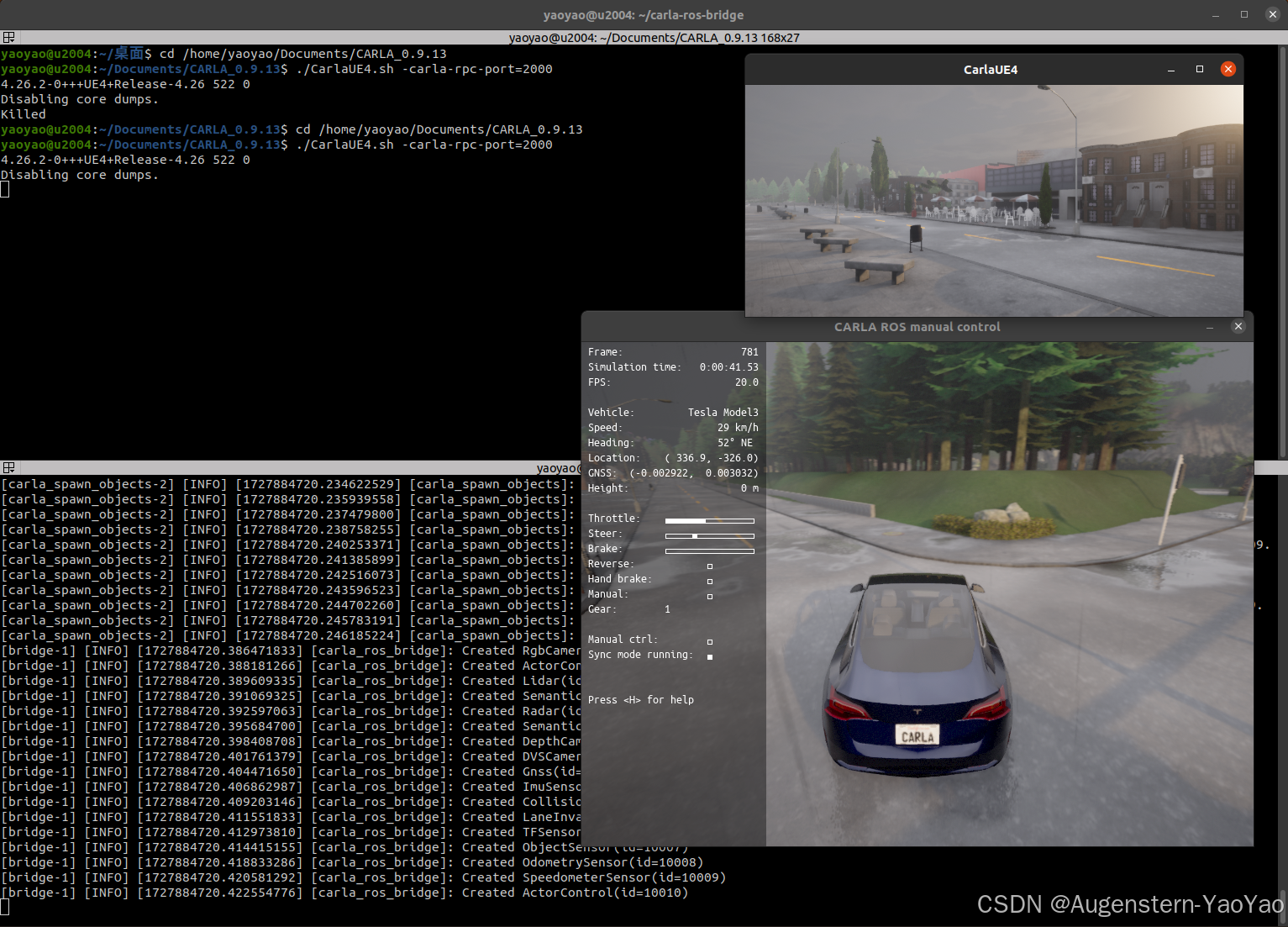Toggle the Manual gear checkbox
This screenshot has height=927, width=1288.
tap(710, 596)
